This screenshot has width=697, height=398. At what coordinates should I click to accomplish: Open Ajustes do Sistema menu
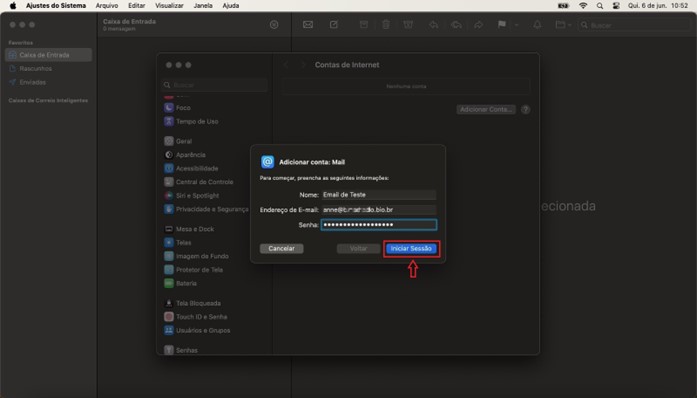(56, 6)
